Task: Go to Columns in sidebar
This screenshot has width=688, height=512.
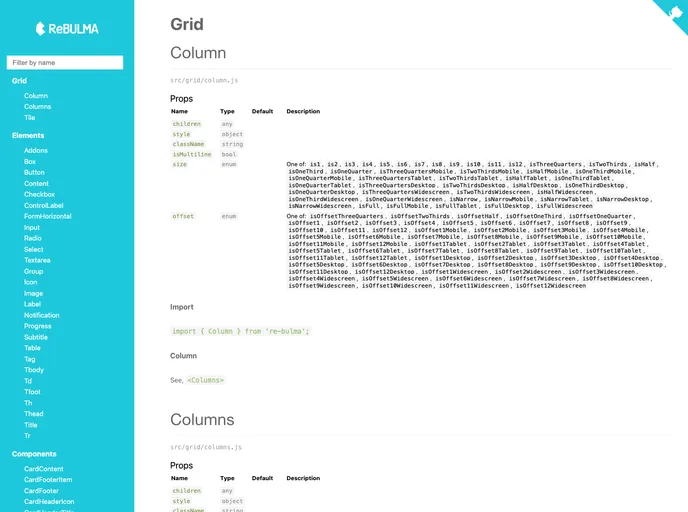Action: (38, 106)
